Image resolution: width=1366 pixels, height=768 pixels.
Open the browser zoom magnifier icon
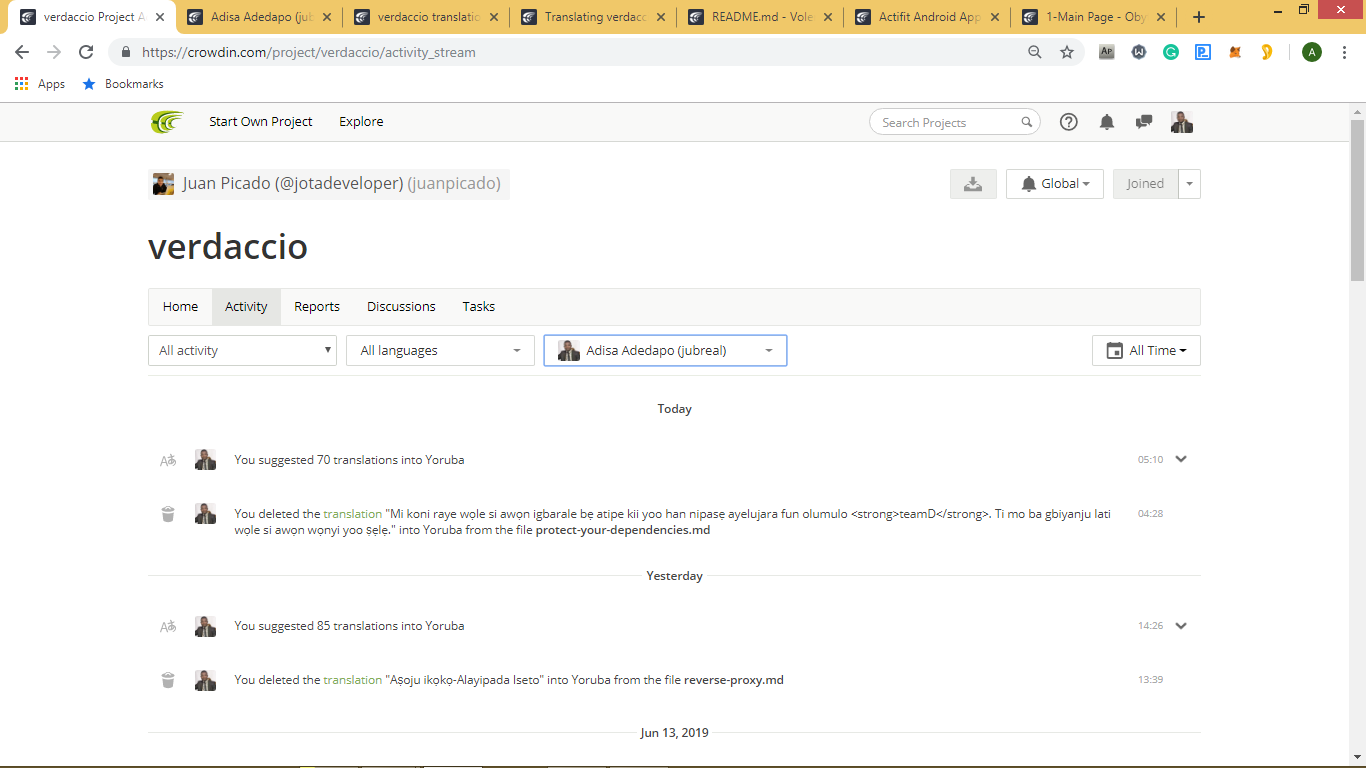1035,52
